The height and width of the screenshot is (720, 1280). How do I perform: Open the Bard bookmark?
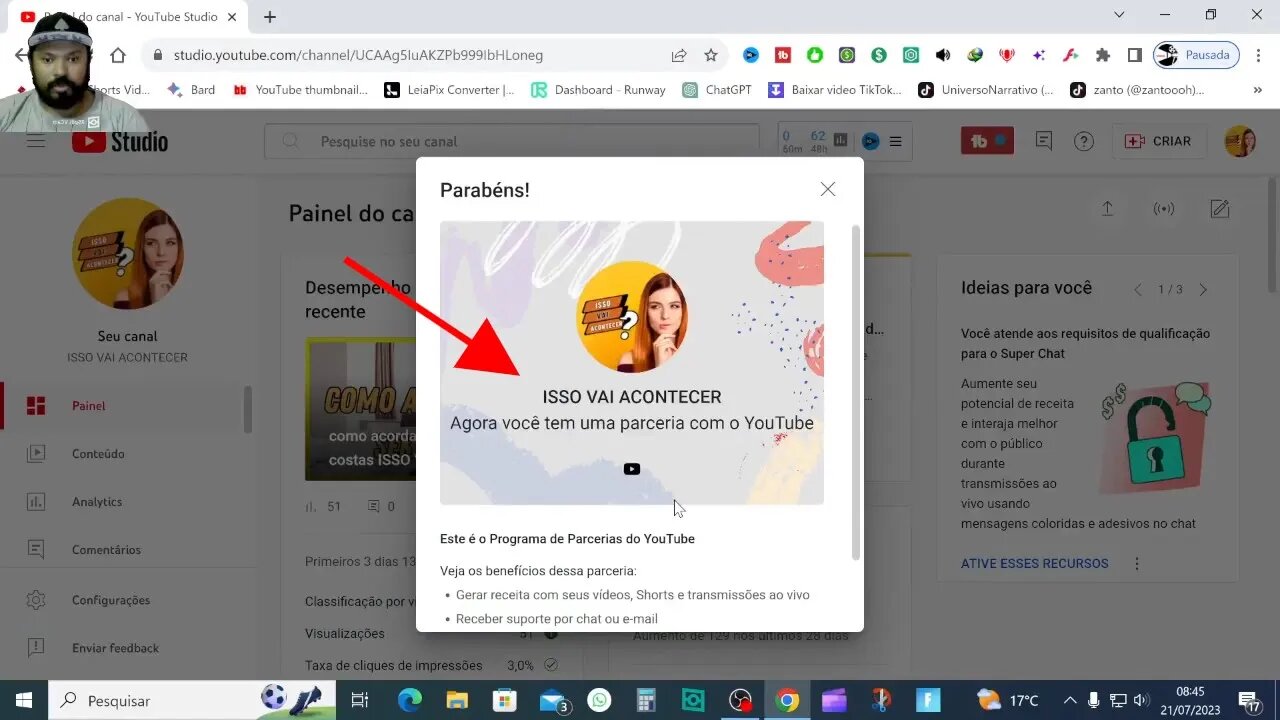coord(192,90)
